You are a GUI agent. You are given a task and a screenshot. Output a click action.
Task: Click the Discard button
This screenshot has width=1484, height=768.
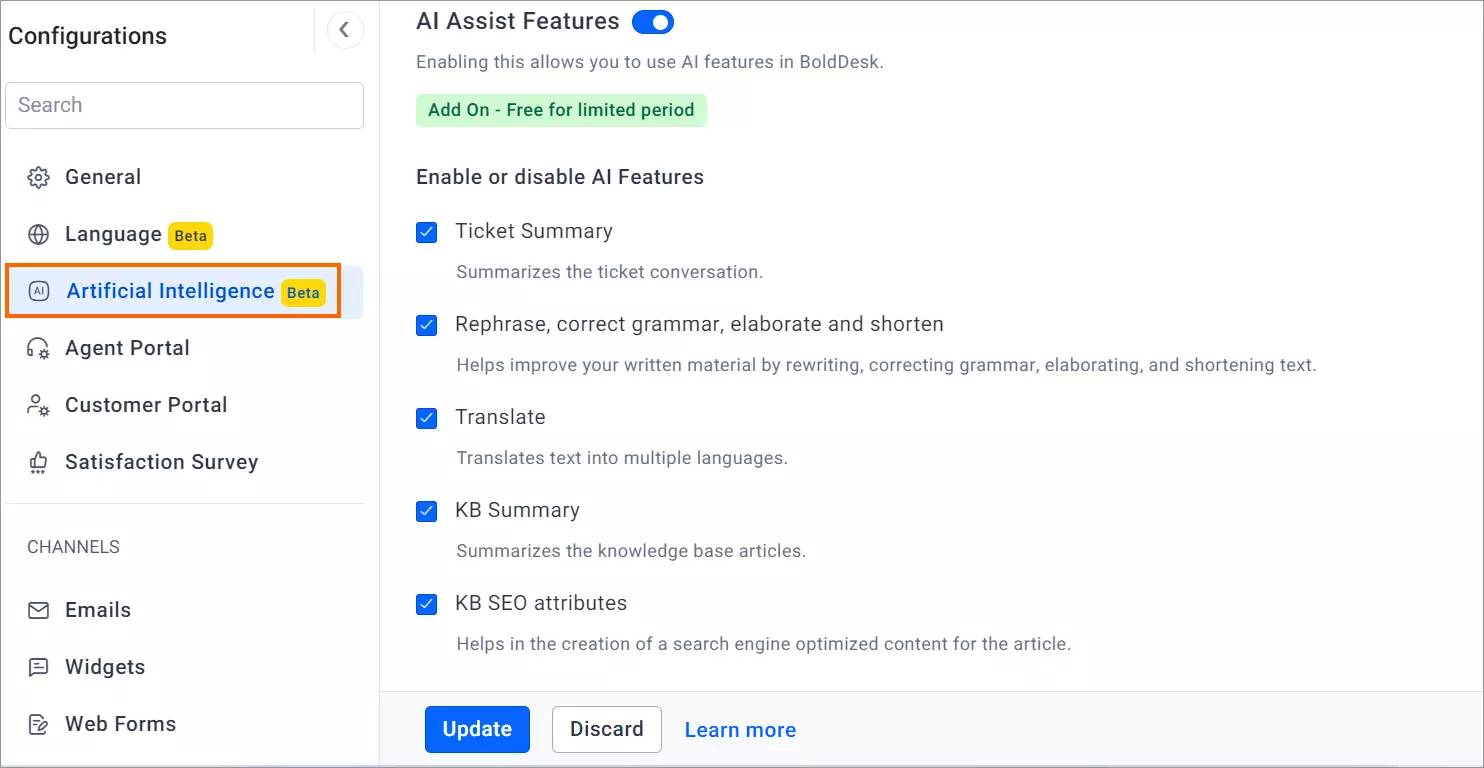pos(606,729)
